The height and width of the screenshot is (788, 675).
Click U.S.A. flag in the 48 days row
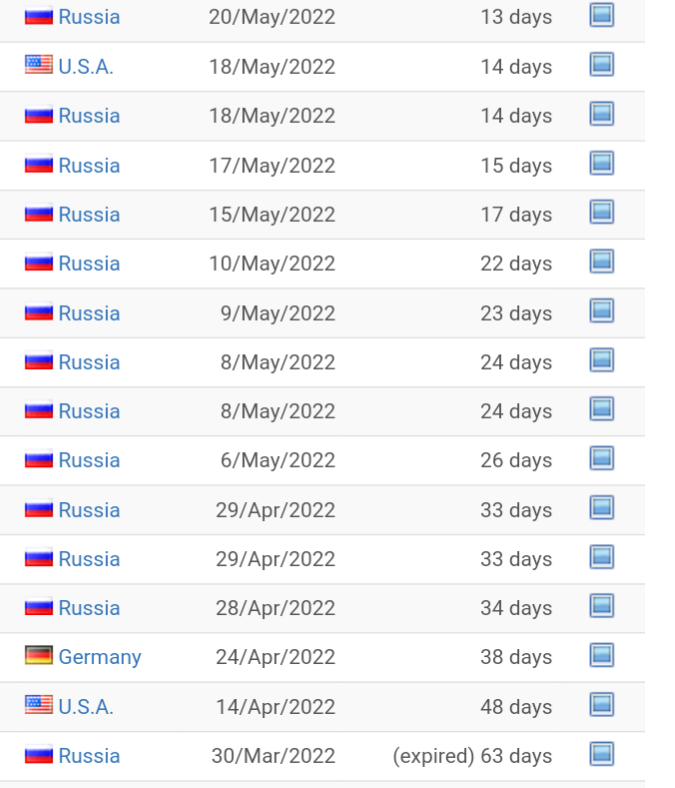pos(39,706)
